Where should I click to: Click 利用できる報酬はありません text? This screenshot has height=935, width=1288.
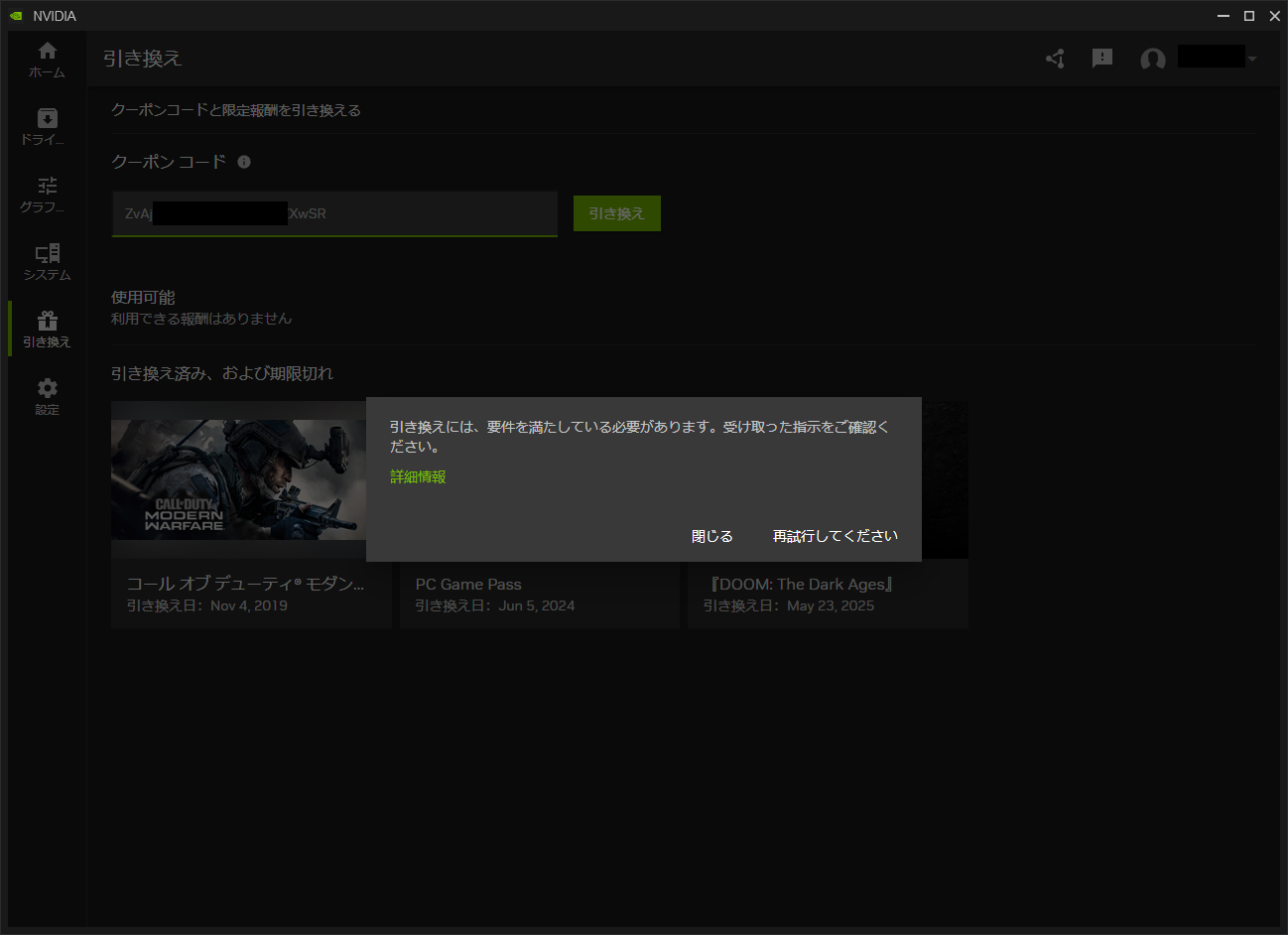201,319
